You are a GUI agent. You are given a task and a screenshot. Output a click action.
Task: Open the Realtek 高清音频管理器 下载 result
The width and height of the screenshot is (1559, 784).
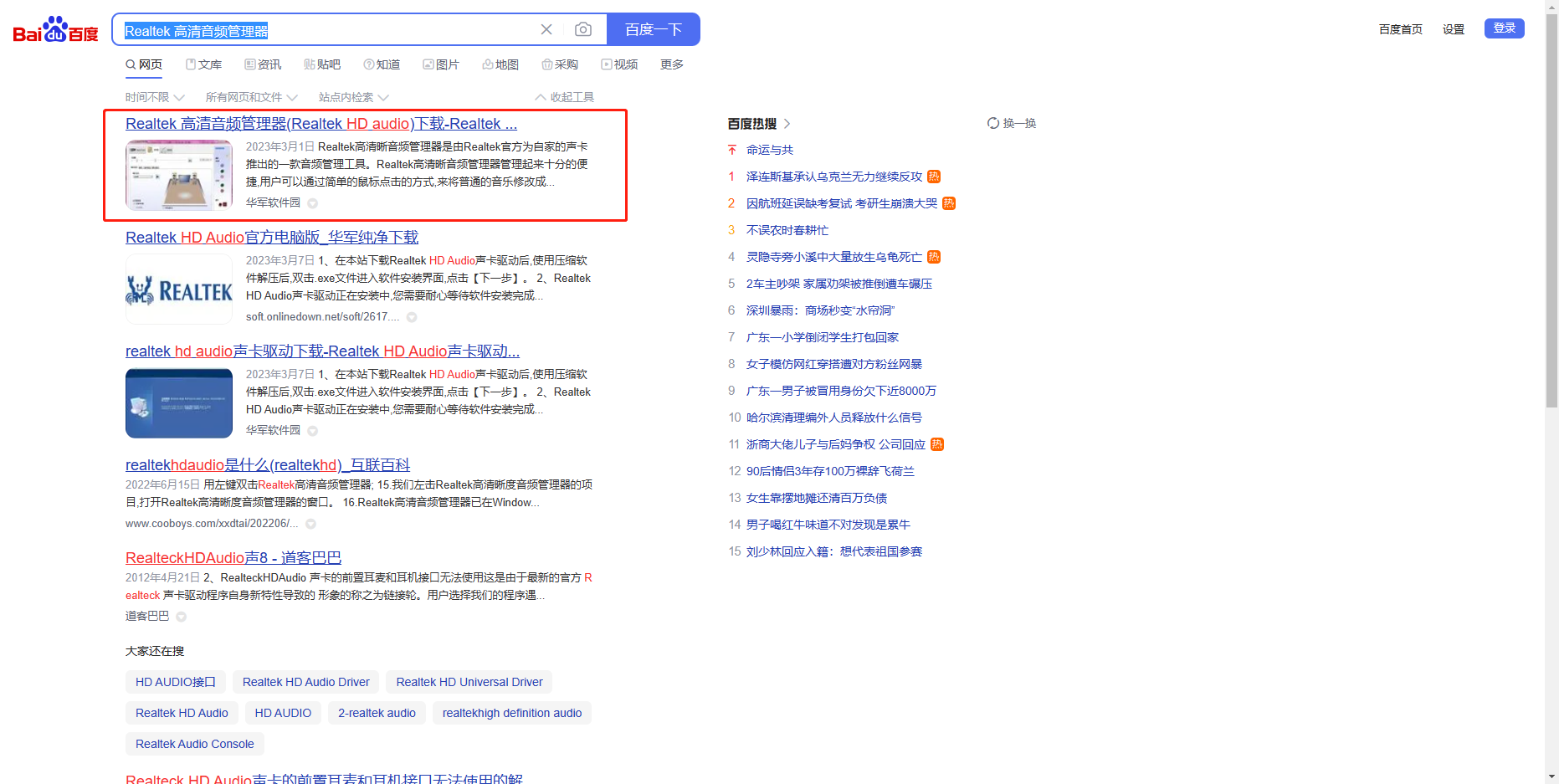(321, 124)
